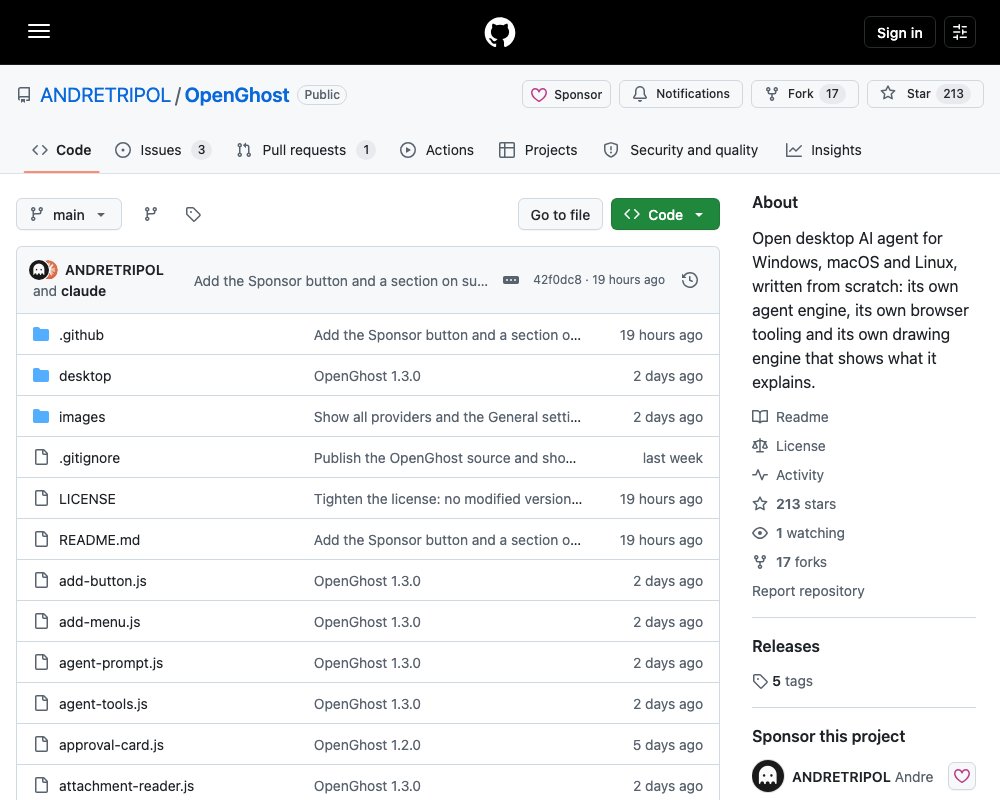Click Report repository link
Screen dimensions: 1000x800
click(808, 591)
